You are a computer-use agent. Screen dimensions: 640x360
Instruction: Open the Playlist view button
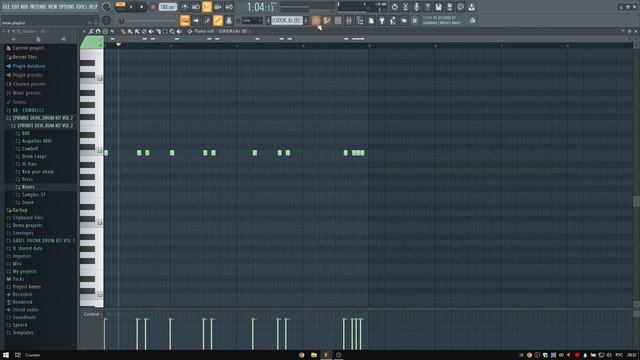[316, 20]
